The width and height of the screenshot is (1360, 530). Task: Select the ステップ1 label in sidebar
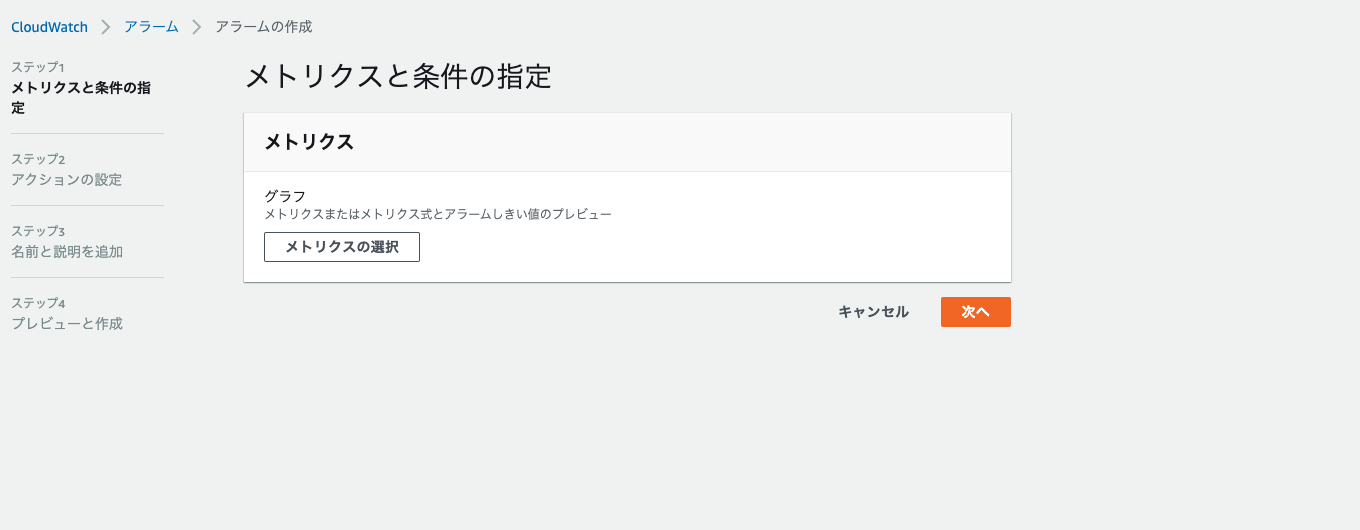tap(37, 67)
